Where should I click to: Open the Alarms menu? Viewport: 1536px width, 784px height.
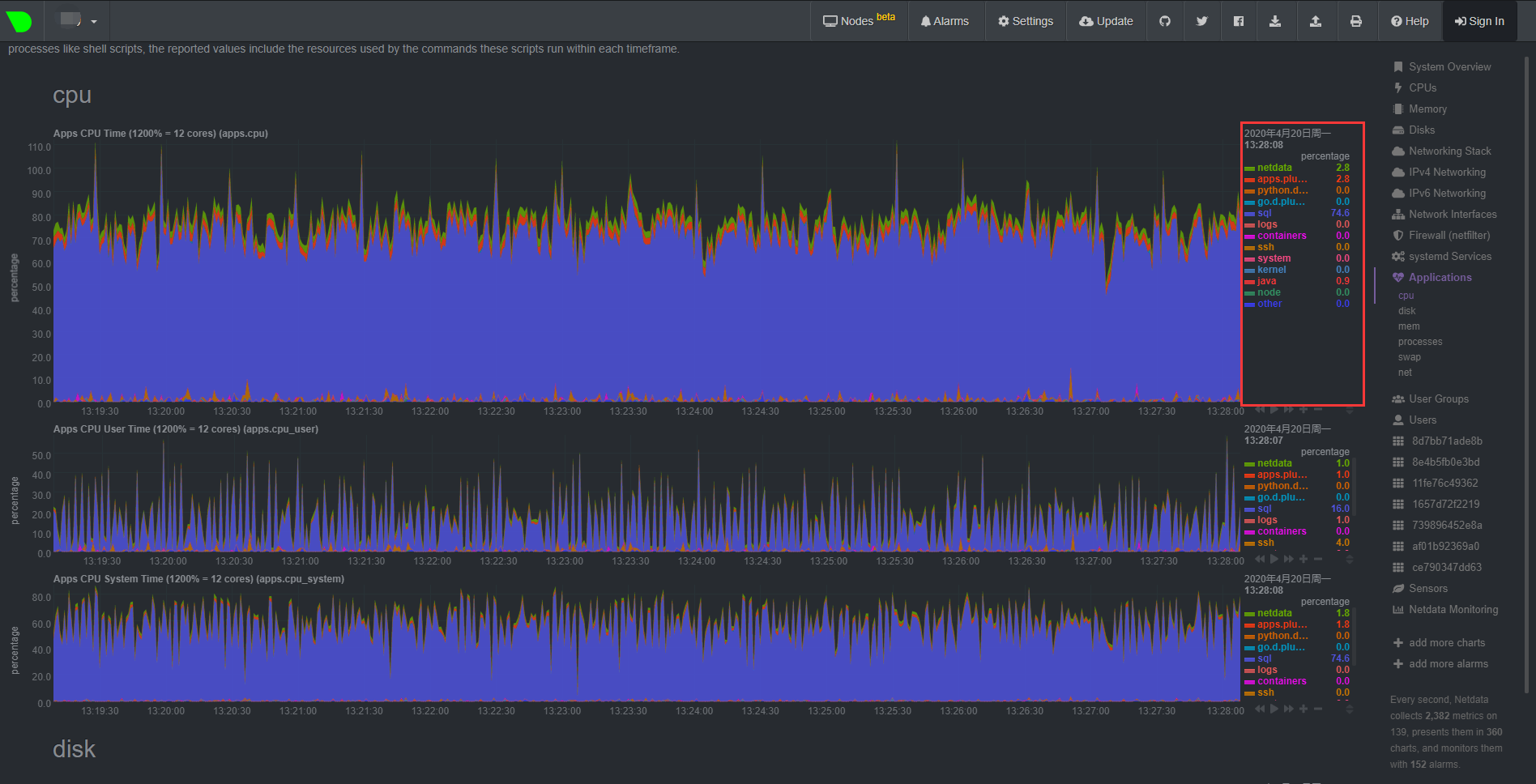pyautogui.click(x=945, y=21)
